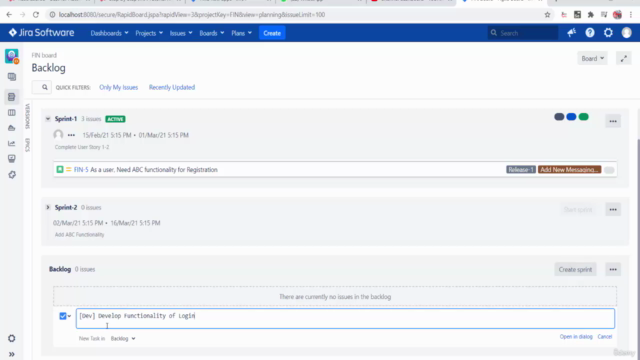The width and height of the screenshot is (640, 360).
Task: Click Open in dialog link
Action: [576, 337]
